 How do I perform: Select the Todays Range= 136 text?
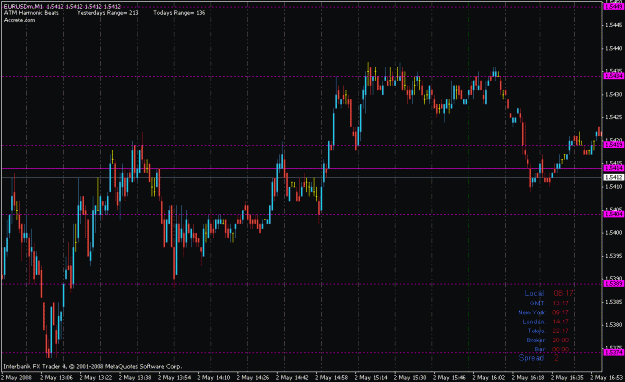click(x=179, y=13)
